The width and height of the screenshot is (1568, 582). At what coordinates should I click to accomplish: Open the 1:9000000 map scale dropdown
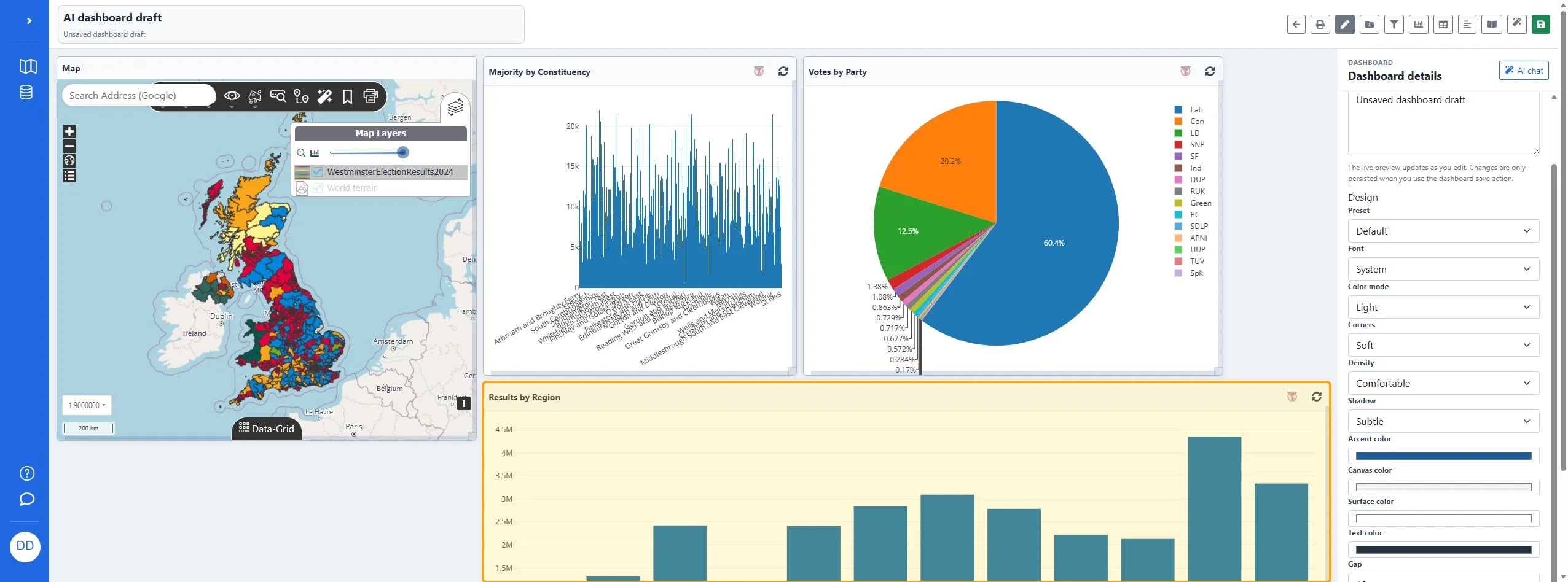coord(87,405)
